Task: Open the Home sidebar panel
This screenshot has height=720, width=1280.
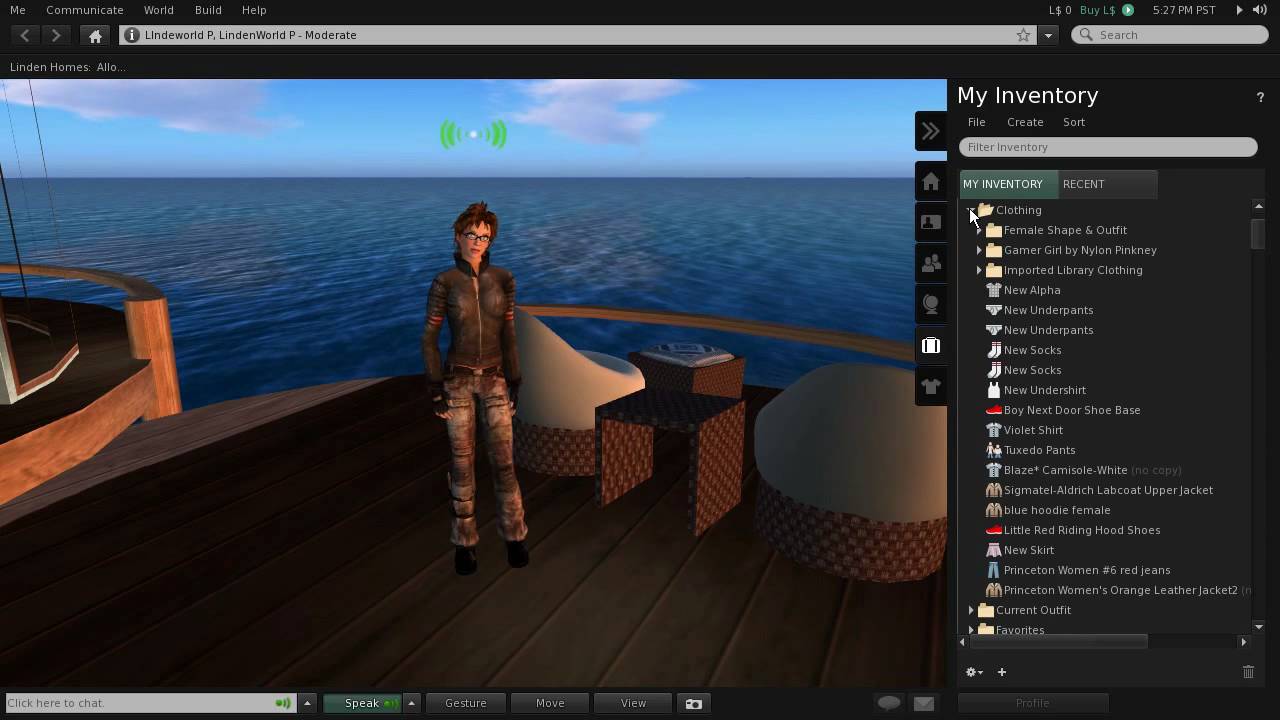Action: (x=930, y=181)
